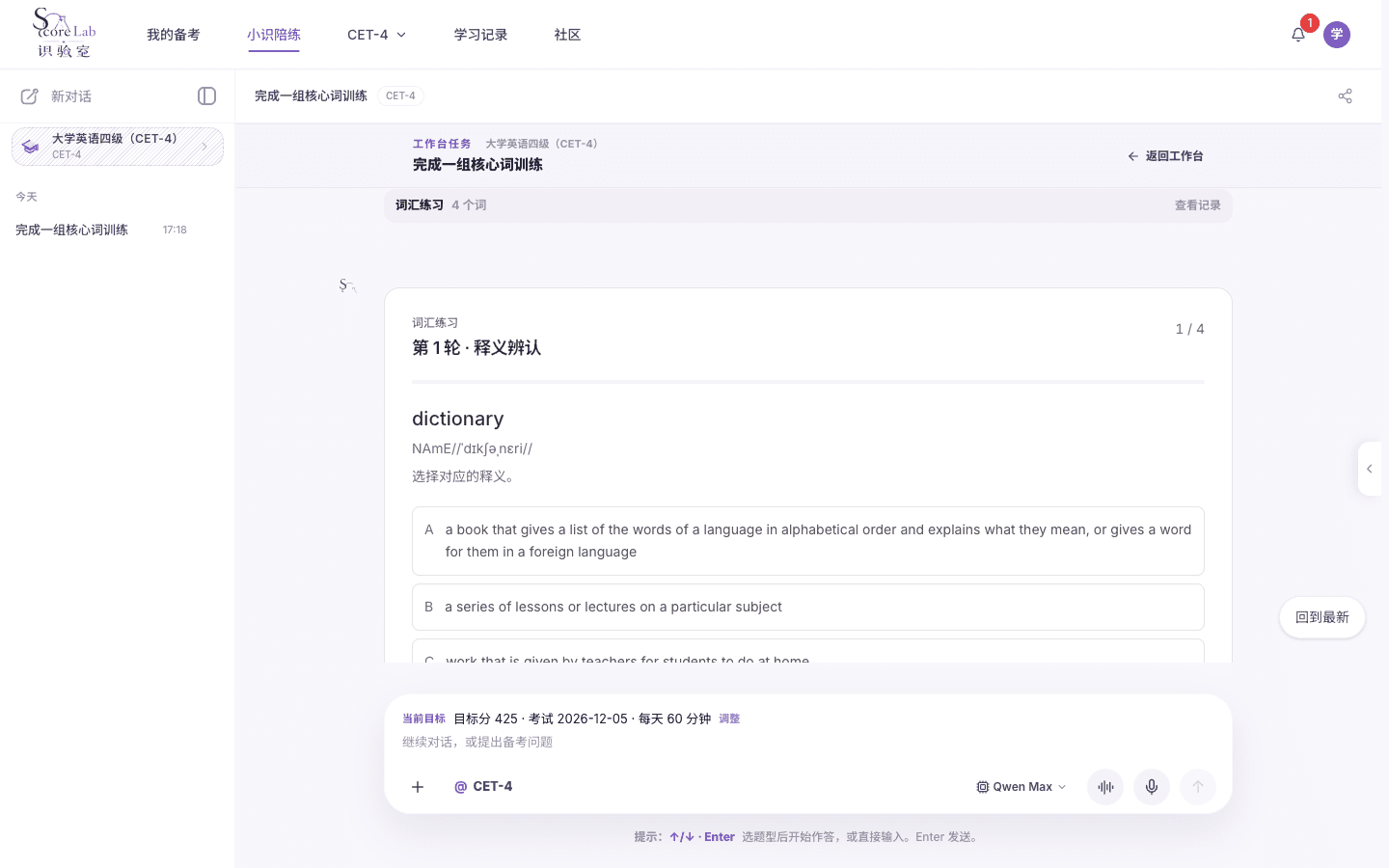Click the add attachment plus icon
Image resolution: width=1389 pixels, height=868 pixels.
(x=418, y=787)
